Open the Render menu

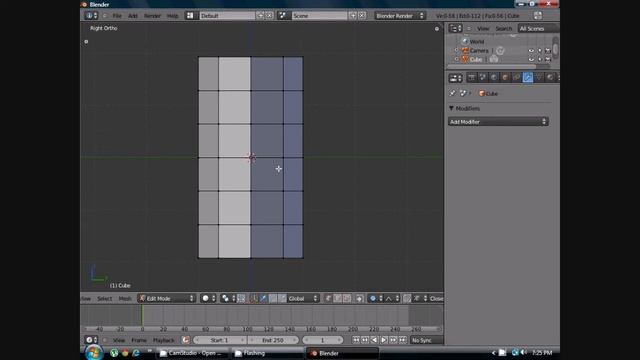[152, 16]
